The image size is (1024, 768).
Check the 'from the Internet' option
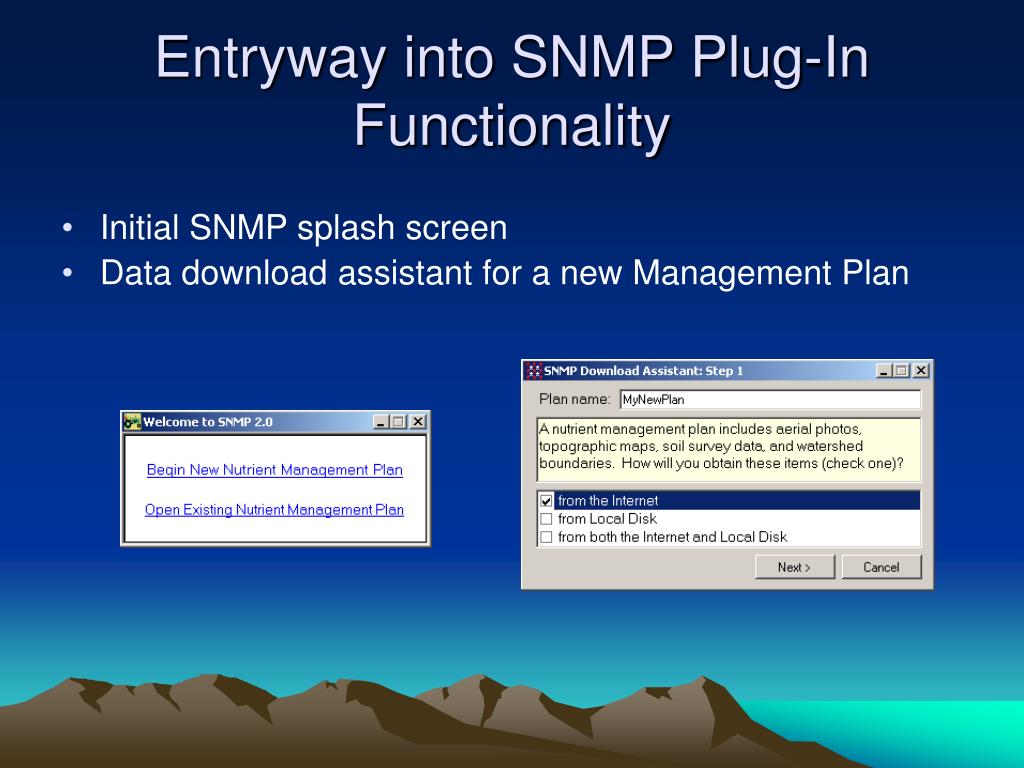(x=547, y=501)
